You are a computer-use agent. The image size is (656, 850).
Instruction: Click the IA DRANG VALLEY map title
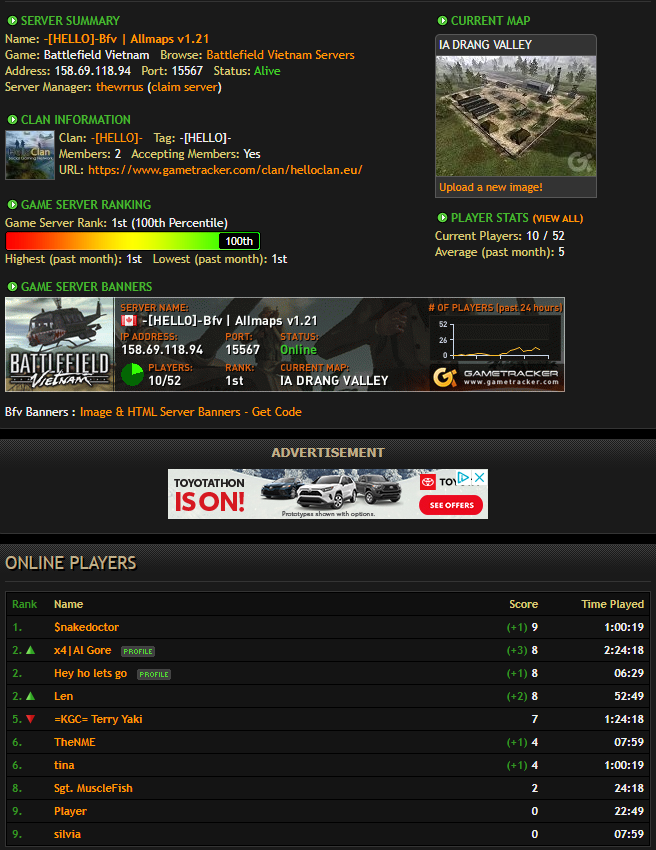tap(486, 45)
